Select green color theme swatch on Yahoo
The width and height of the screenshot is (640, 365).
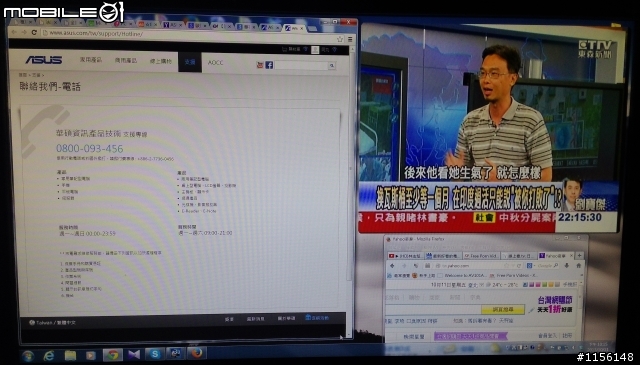coord(545,284)
